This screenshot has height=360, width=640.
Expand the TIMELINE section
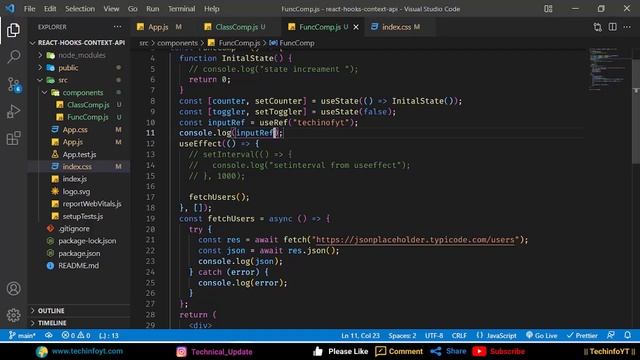(x=78, y=323)
